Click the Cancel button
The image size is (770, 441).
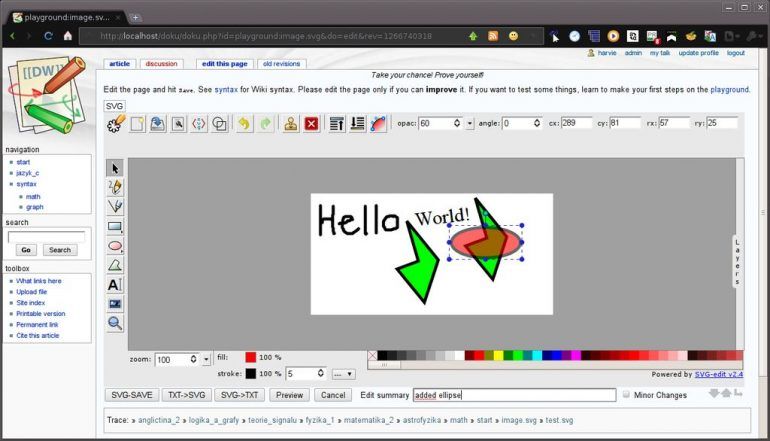pos(333,395)
